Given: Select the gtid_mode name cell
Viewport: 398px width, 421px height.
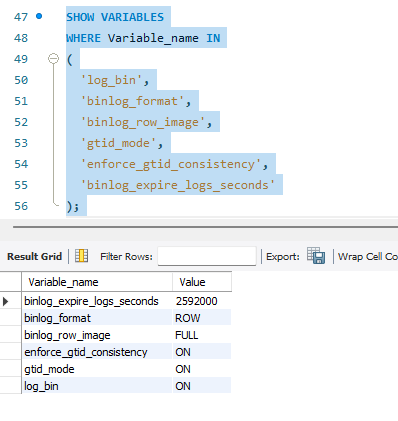Looking at the screenshot, I should (x=97, y=369).
